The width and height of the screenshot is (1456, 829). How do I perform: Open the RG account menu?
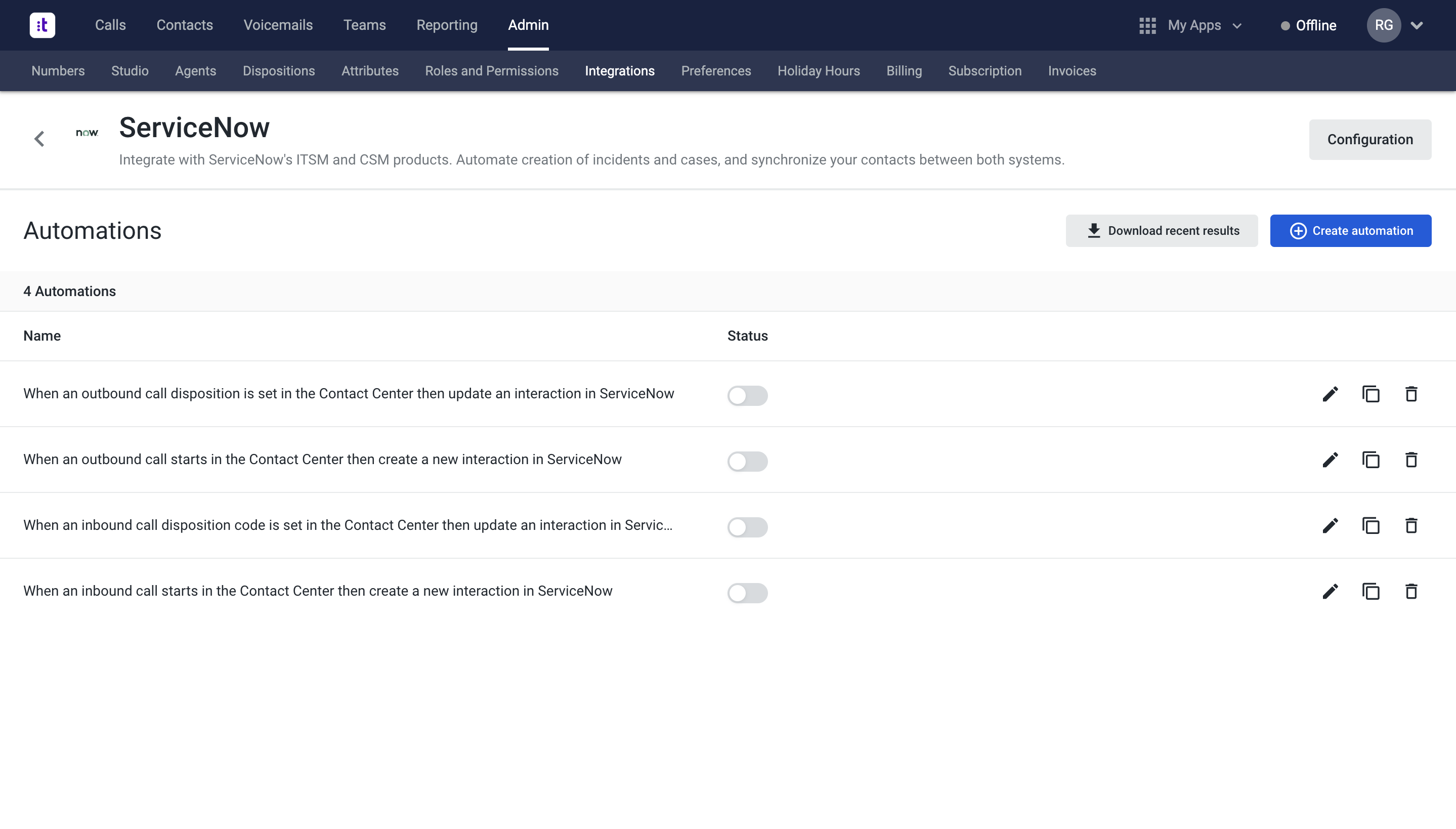(x=1384, y=25)
